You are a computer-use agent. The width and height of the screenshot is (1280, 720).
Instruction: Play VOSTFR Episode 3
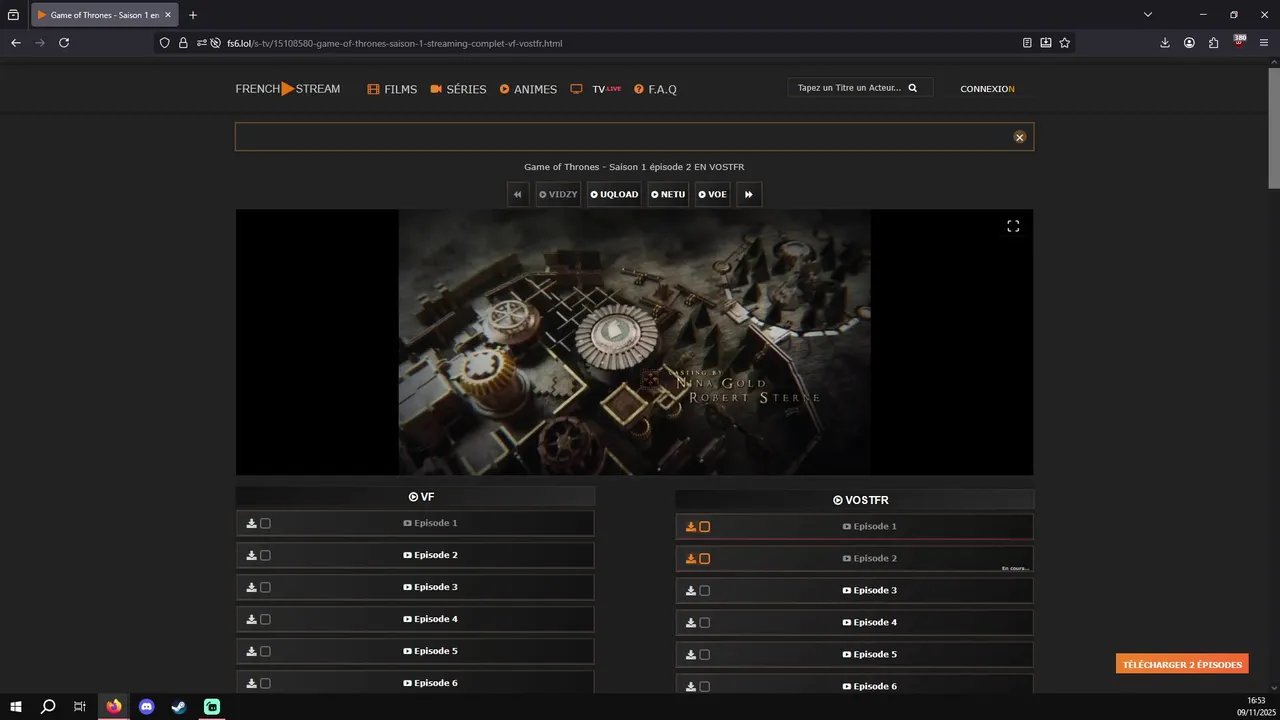[870, 590]
